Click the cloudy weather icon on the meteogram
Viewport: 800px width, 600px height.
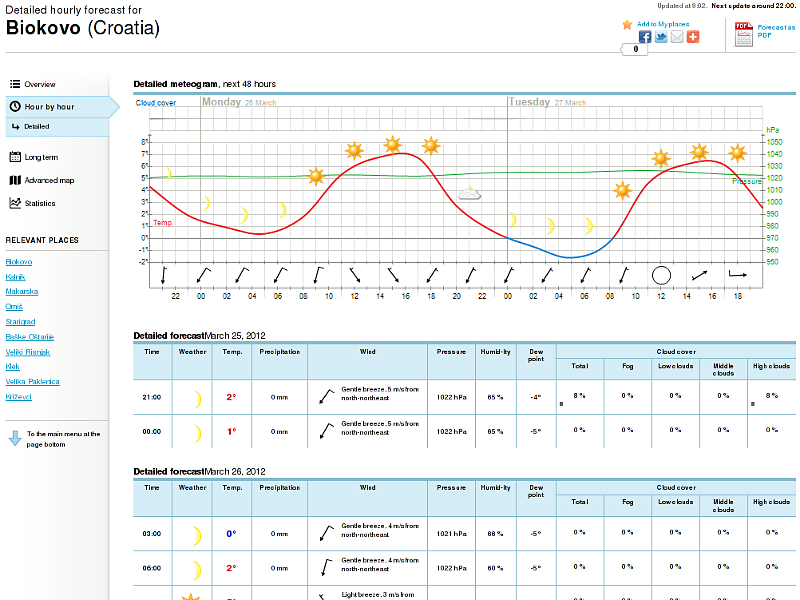470,192
